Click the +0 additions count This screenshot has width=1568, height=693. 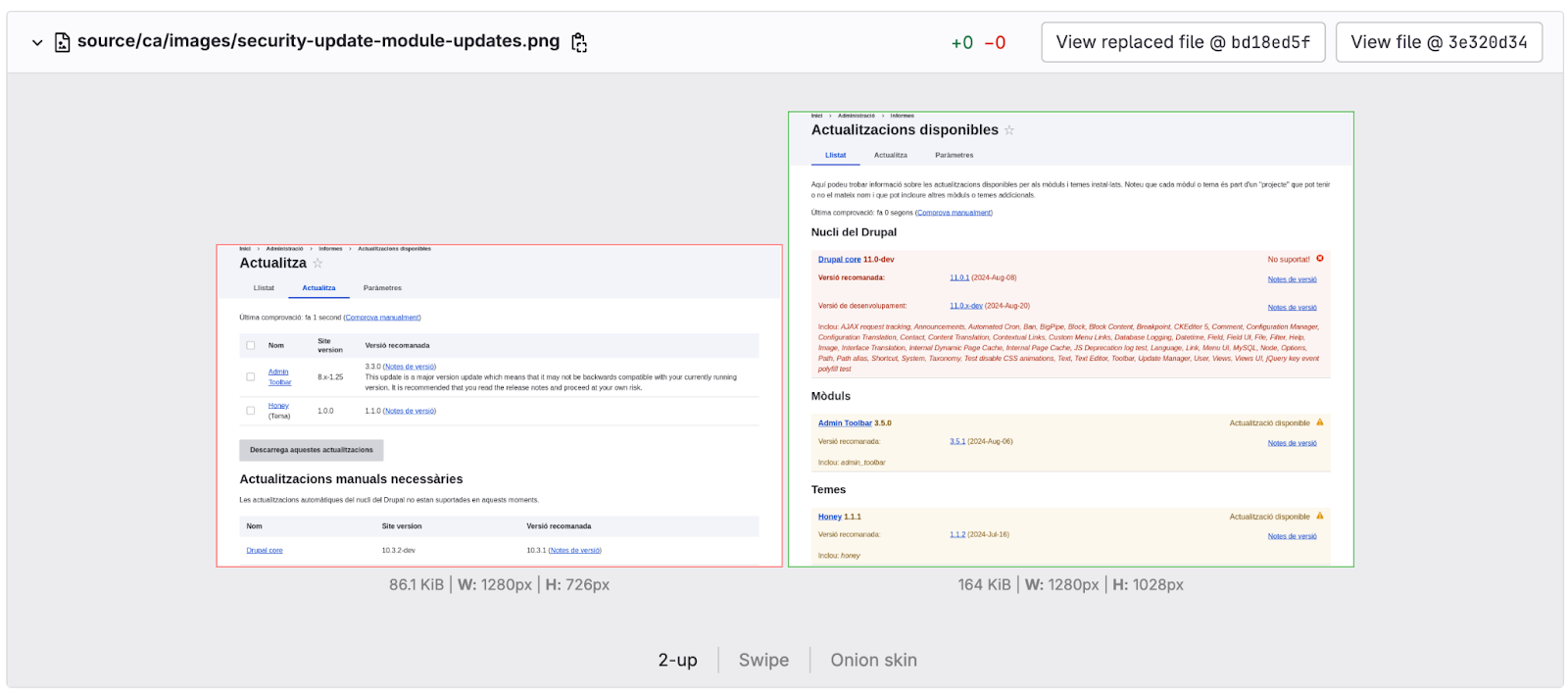(x=962, y=43)
